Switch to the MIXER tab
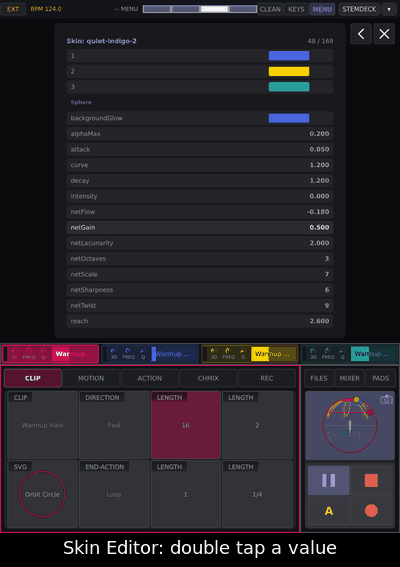Viewport: 400px width, 567px height. tap(350, 378)
